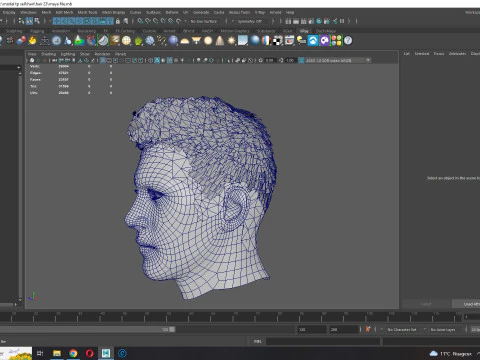The image size is (480, 360).
Task: Open the Edit Mesh menu
Action: click(x=64, y=12)
